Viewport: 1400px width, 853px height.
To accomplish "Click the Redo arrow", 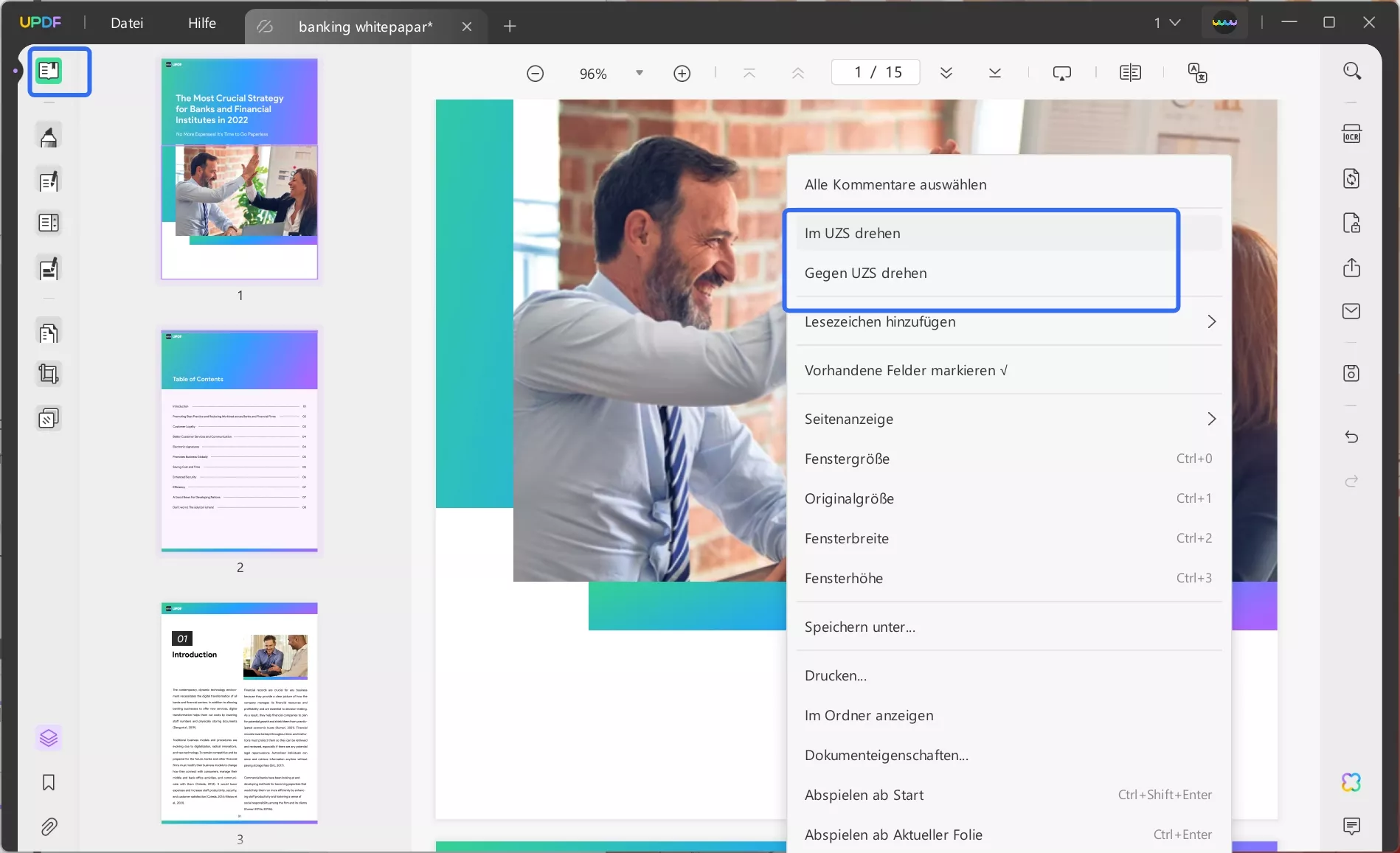I will 1352,481.
